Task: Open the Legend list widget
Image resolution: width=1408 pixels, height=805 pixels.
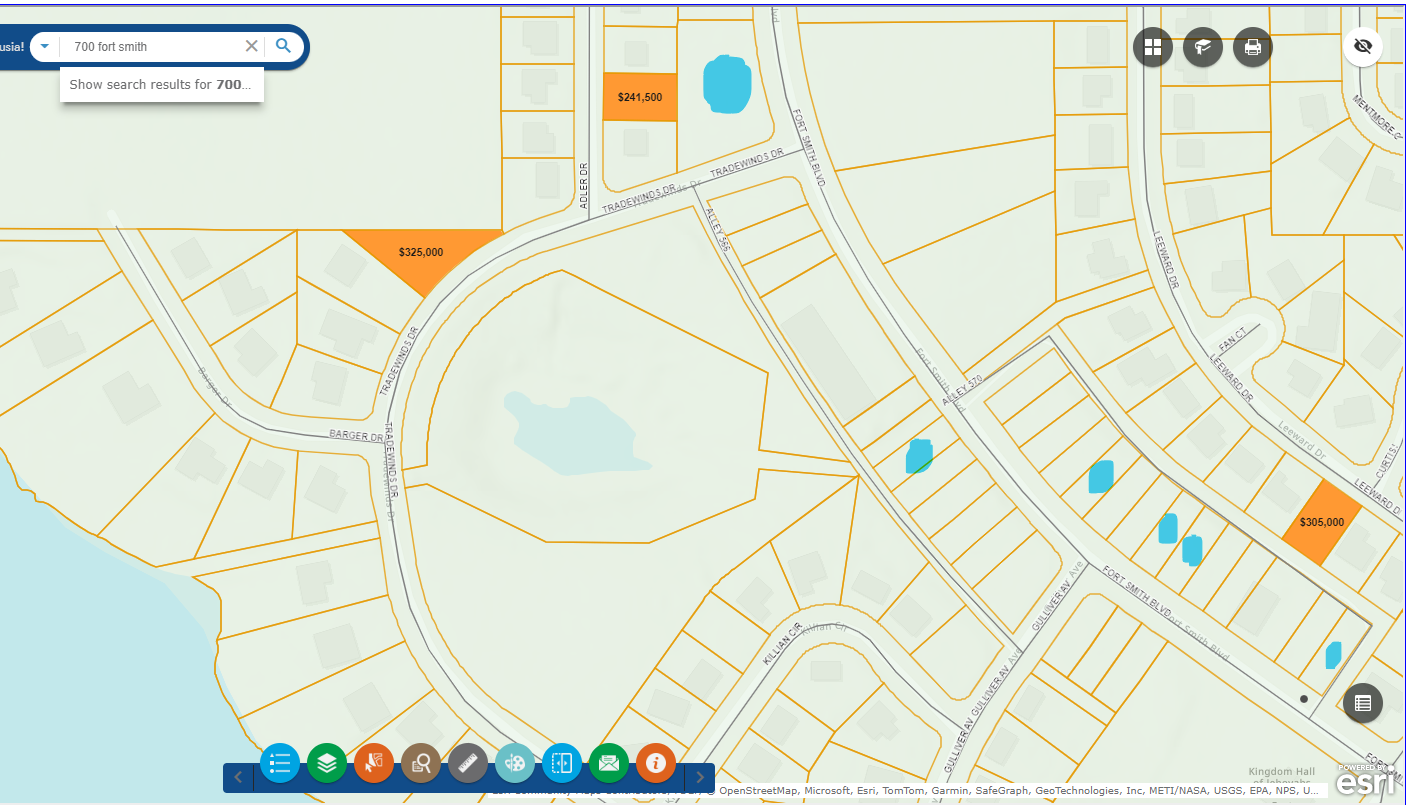Action: pos(280,764)
